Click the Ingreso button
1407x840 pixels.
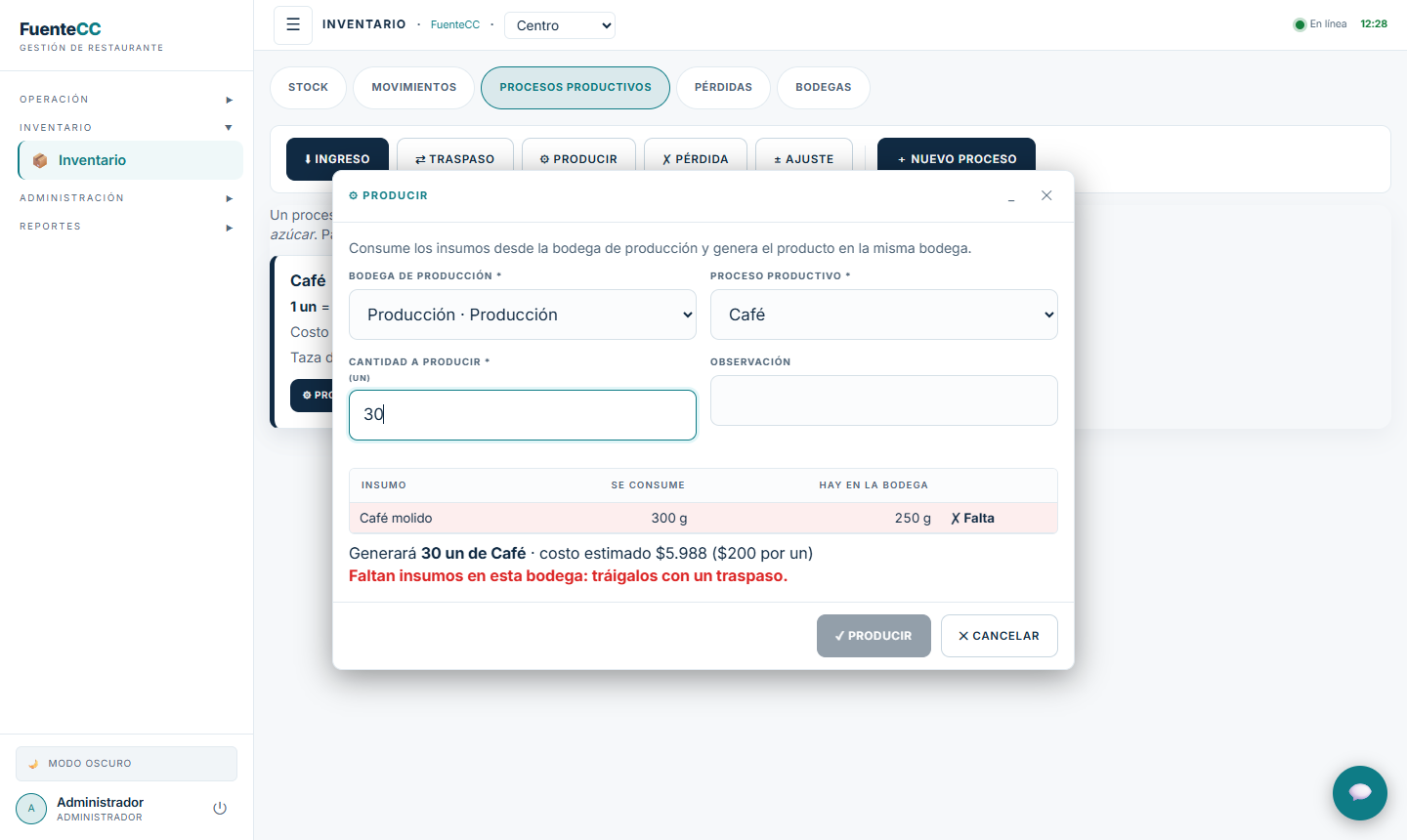pyautogui.click(x=337, y=158)
